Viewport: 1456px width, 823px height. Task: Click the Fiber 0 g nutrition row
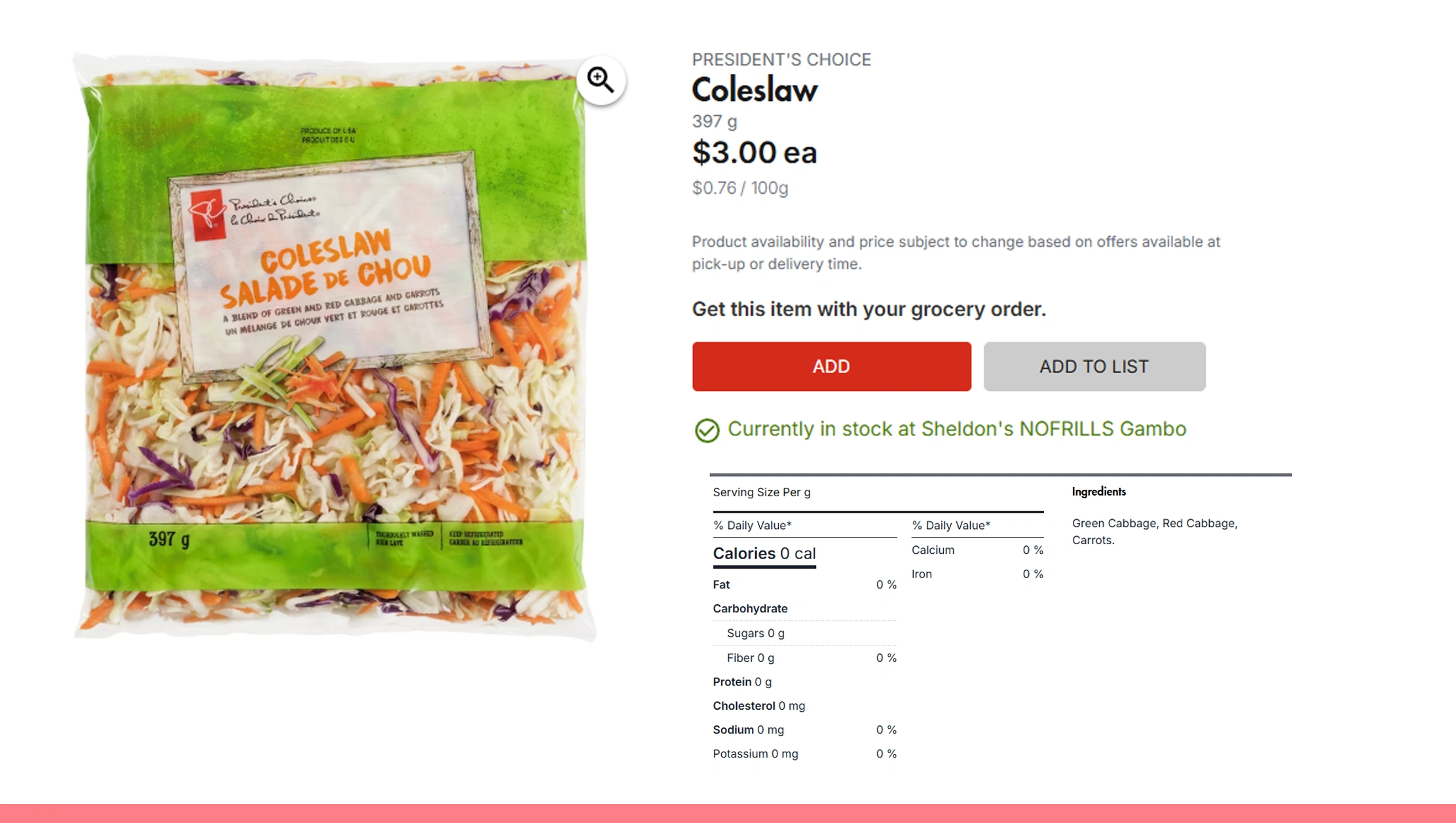click(750, 658)
